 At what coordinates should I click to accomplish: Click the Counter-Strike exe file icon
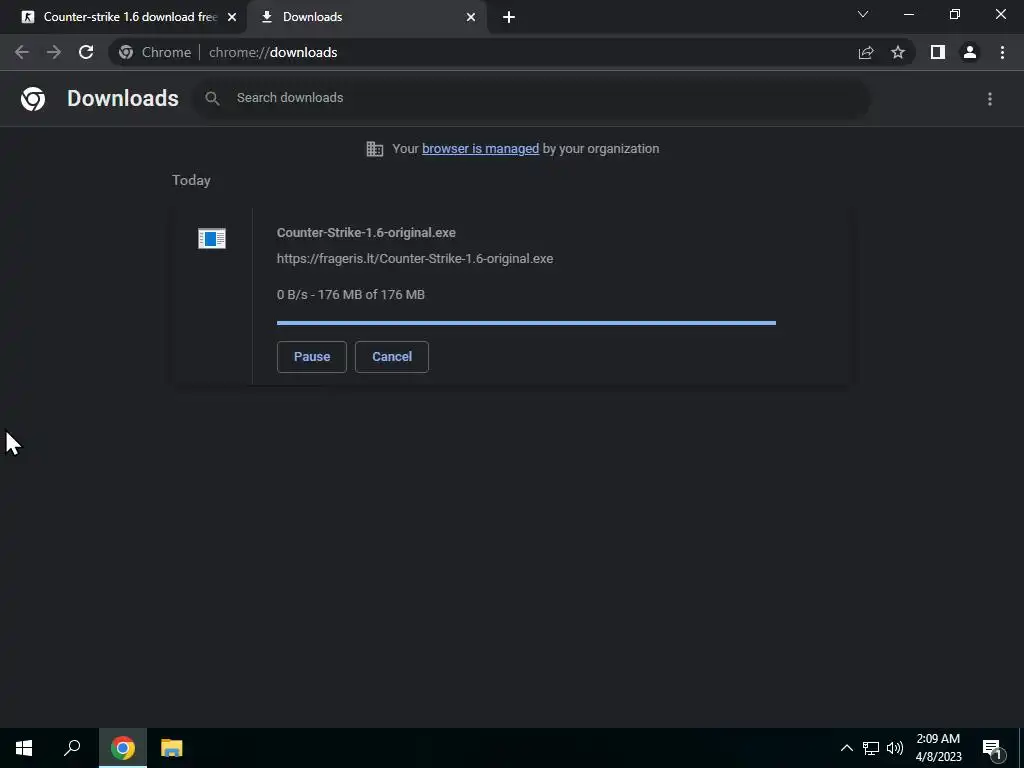tap(212, 238)
